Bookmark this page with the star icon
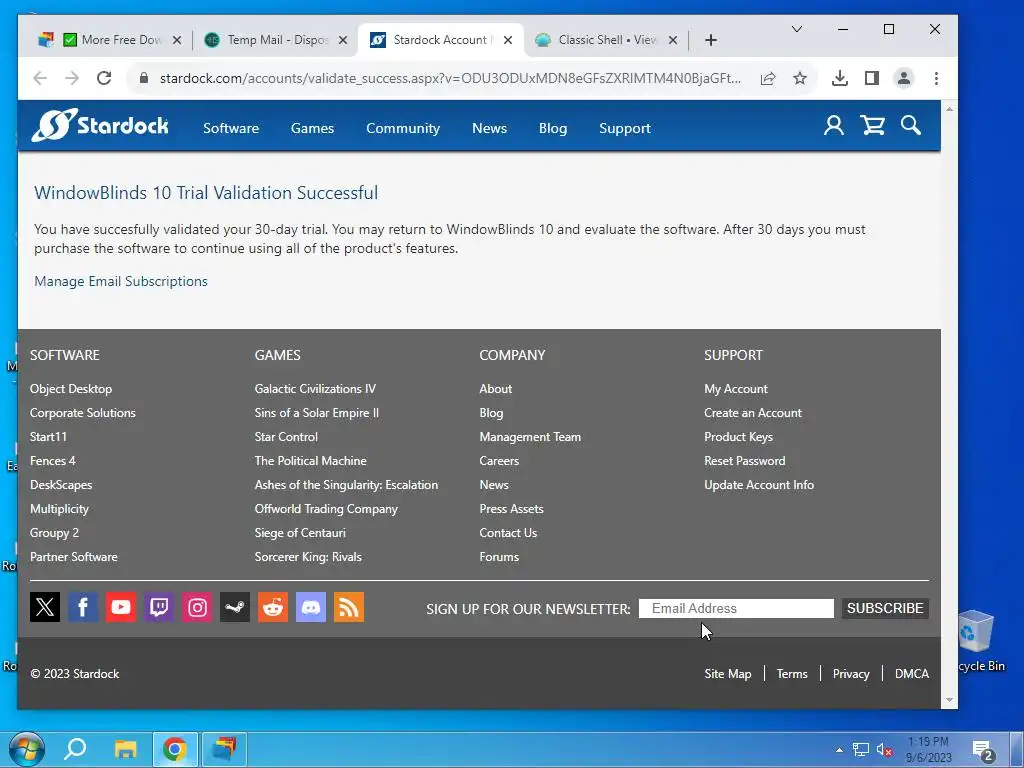Screen dimensions: 1024x768 [x=799, y=78]
